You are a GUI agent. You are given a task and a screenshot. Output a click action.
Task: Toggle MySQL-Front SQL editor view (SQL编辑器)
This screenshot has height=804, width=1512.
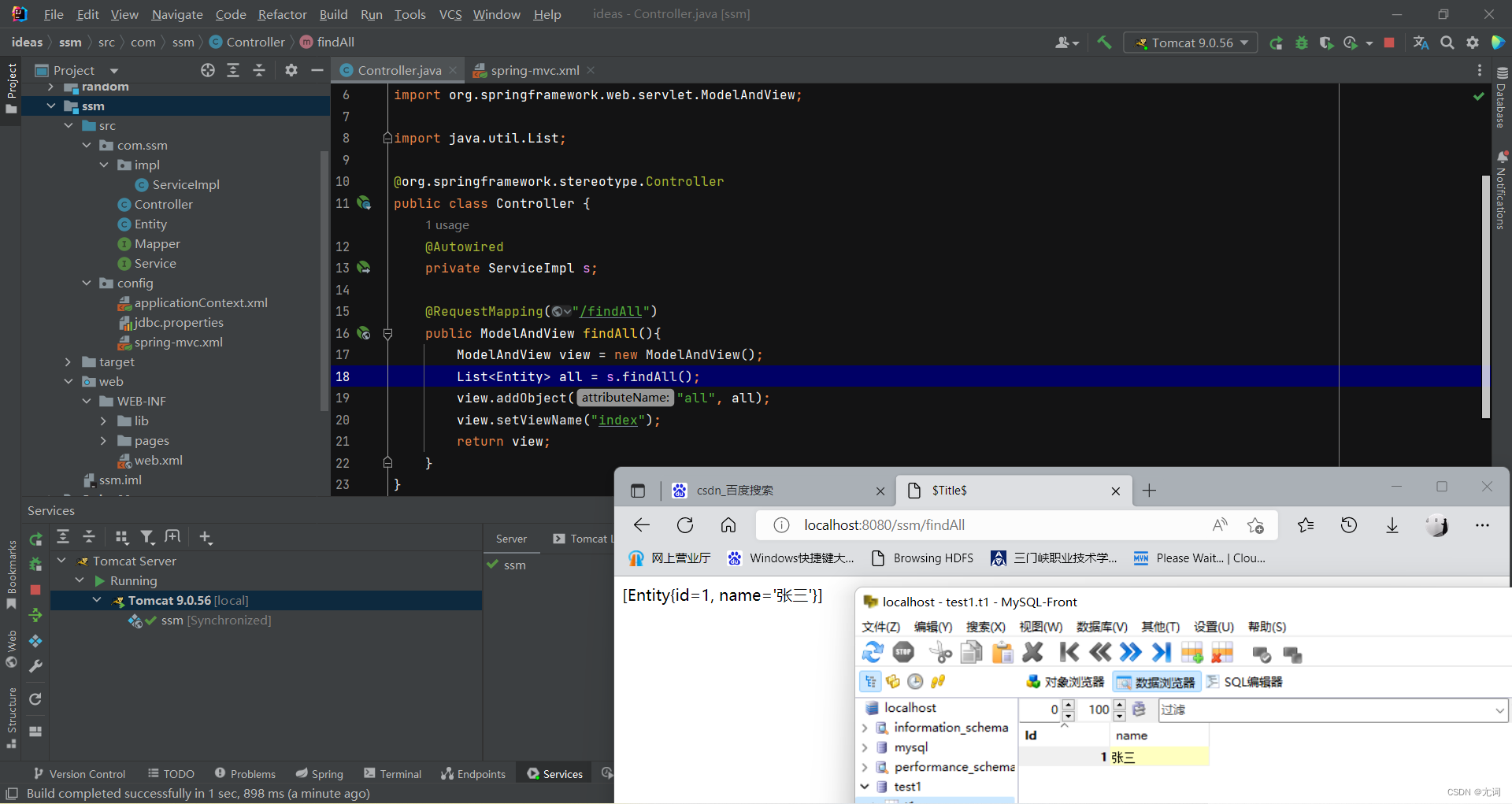coord(1245,682)
